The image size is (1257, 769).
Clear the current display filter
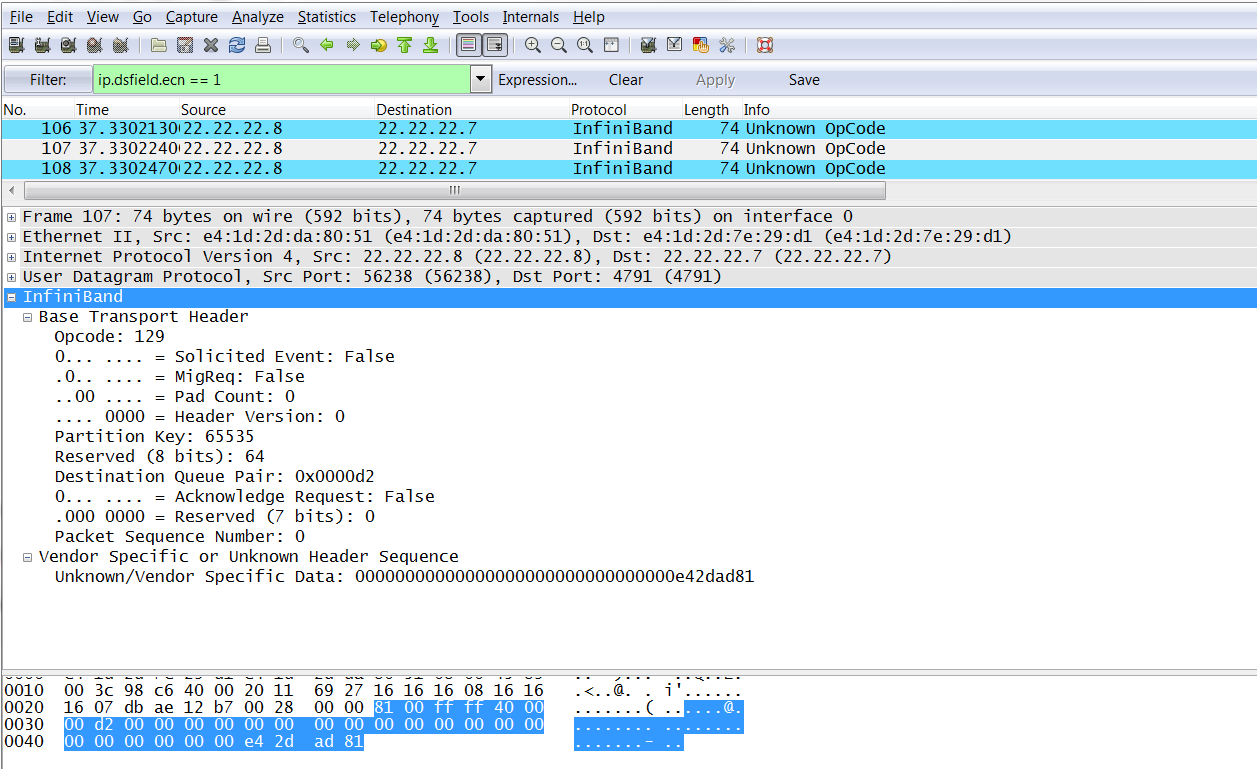[626, 79]
